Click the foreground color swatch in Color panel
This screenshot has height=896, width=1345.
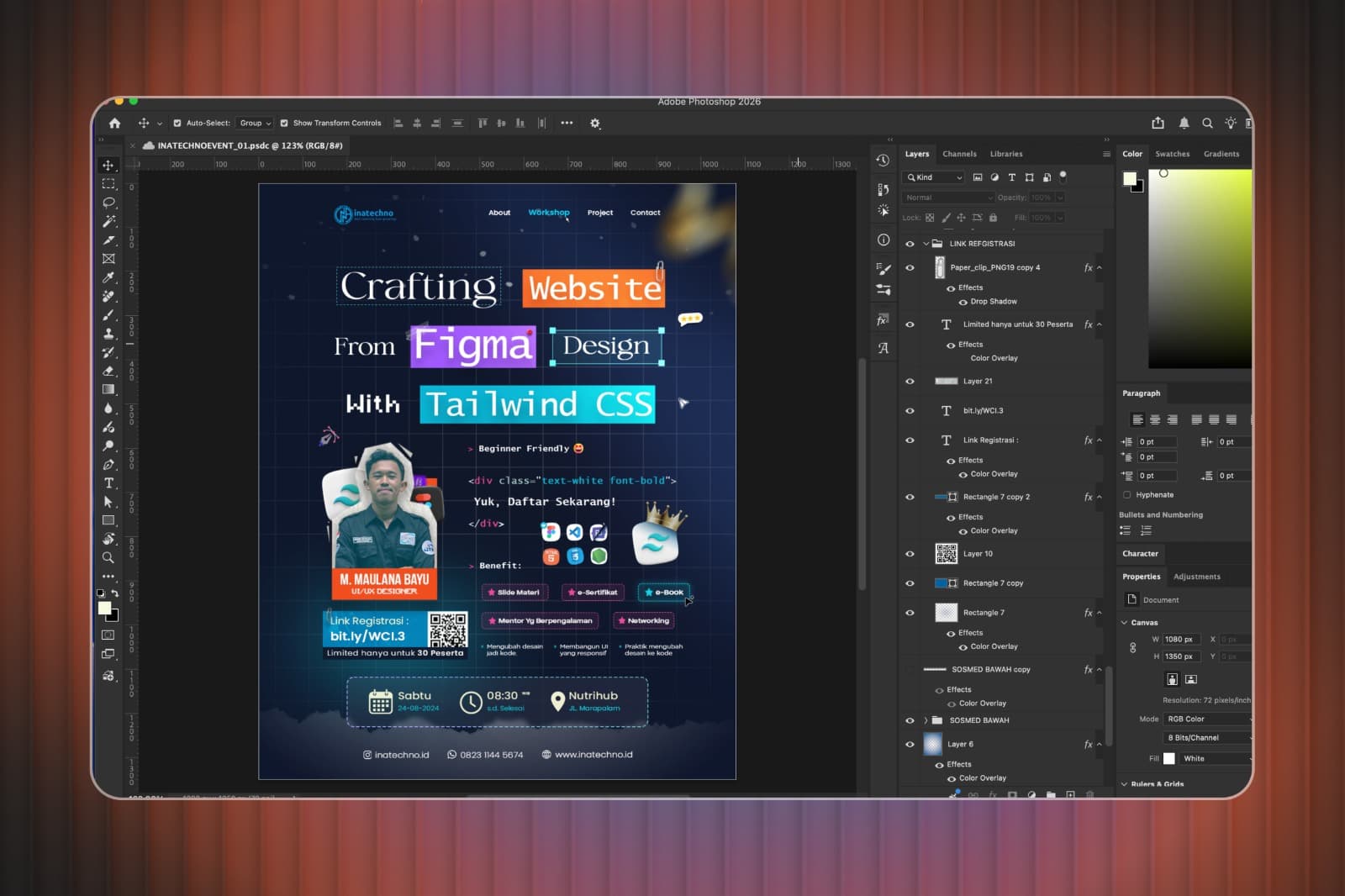pos(1129,178)
